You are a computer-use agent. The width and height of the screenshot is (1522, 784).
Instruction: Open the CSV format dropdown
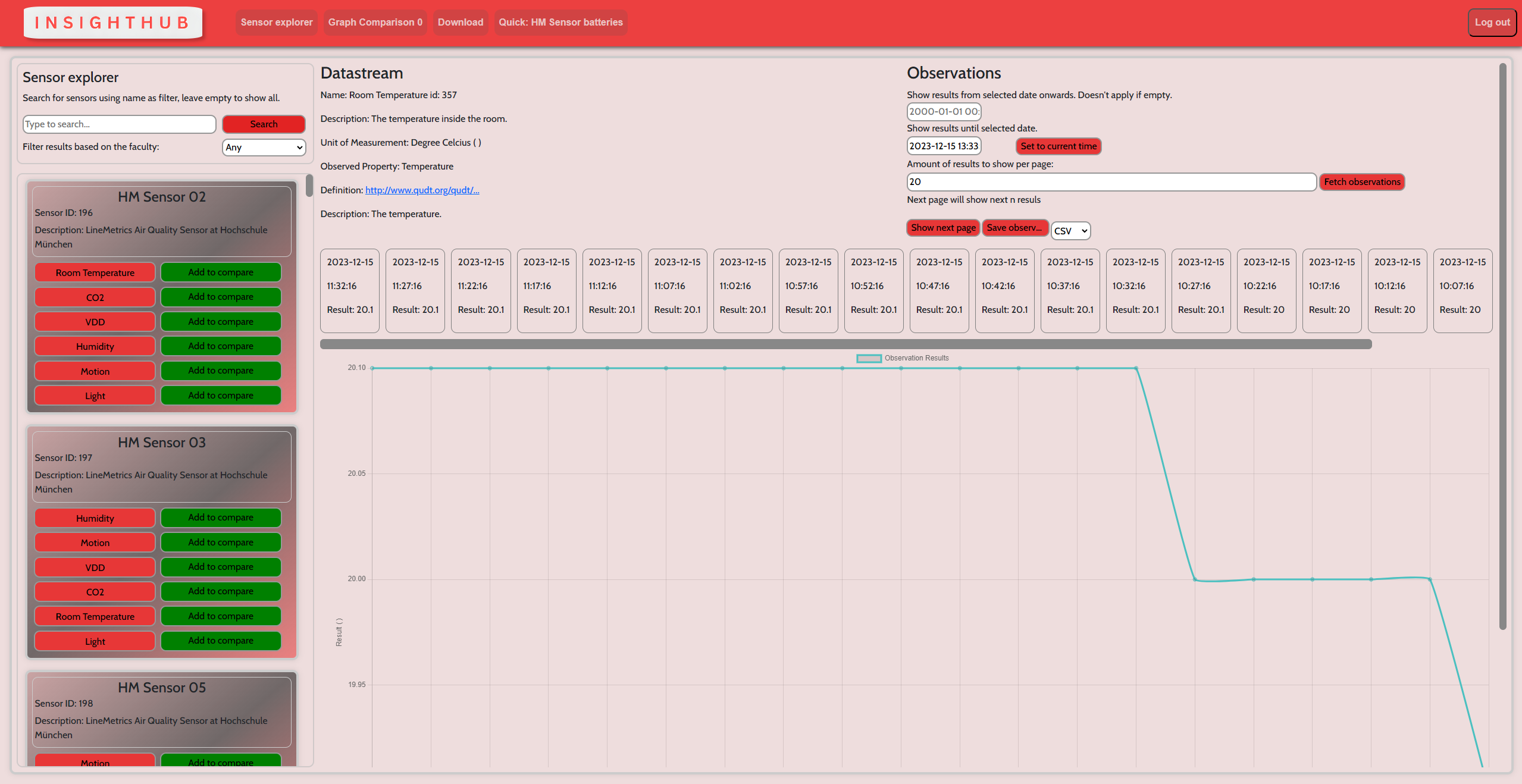[x=1070, y=231]
